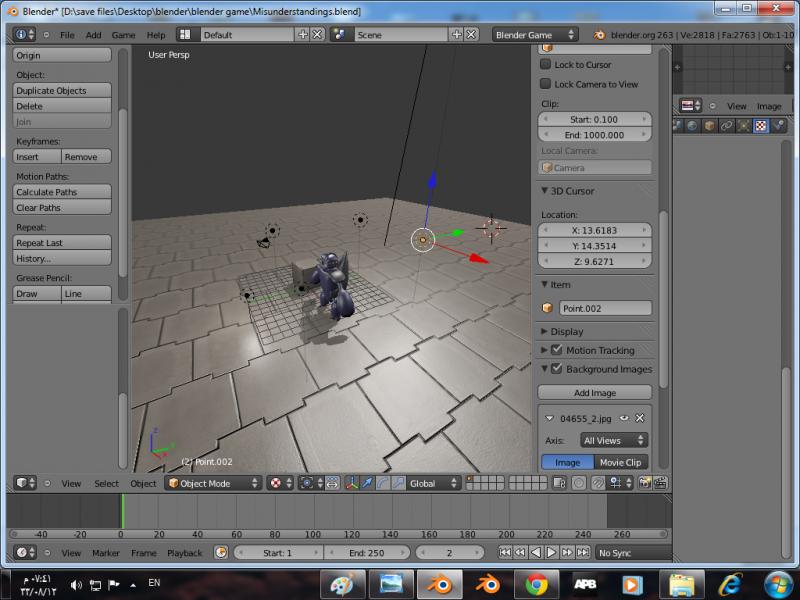
Task: Open the Timeline editor type selector
Action: (x=24, y=553)
